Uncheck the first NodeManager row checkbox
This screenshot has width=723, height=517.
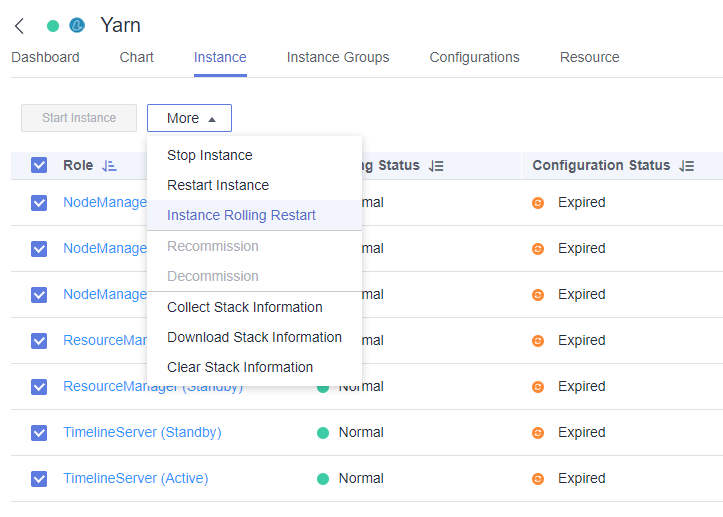click(39, 202)
